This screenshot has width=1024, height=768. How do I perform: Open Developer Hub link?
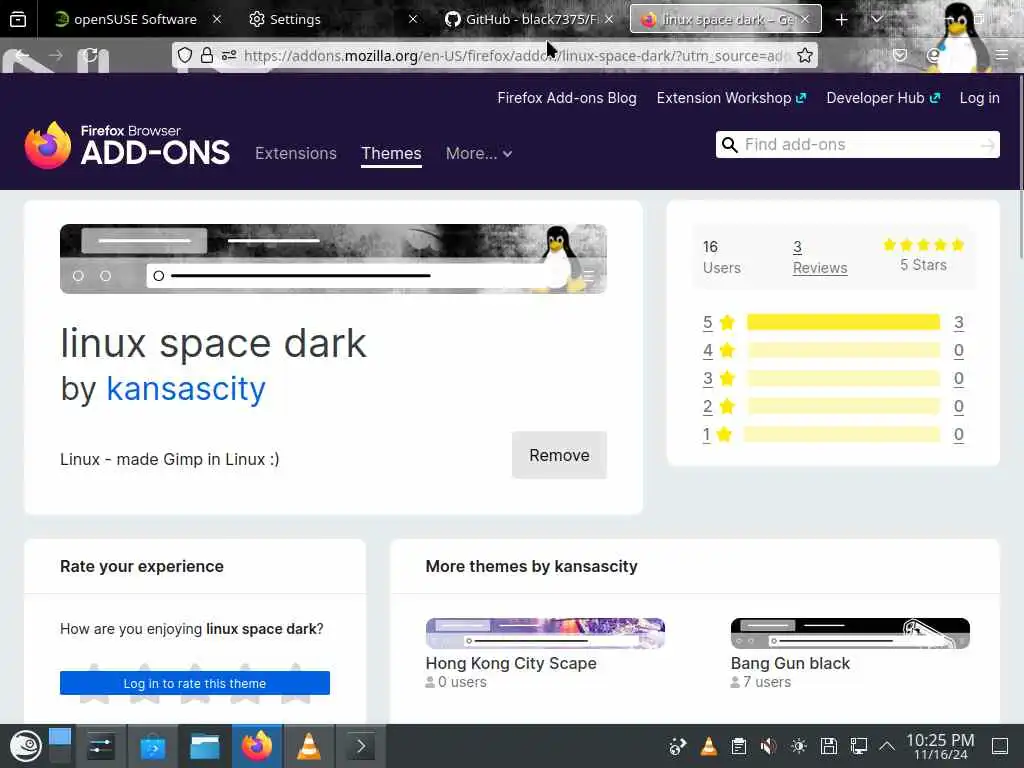coord(883,98)
